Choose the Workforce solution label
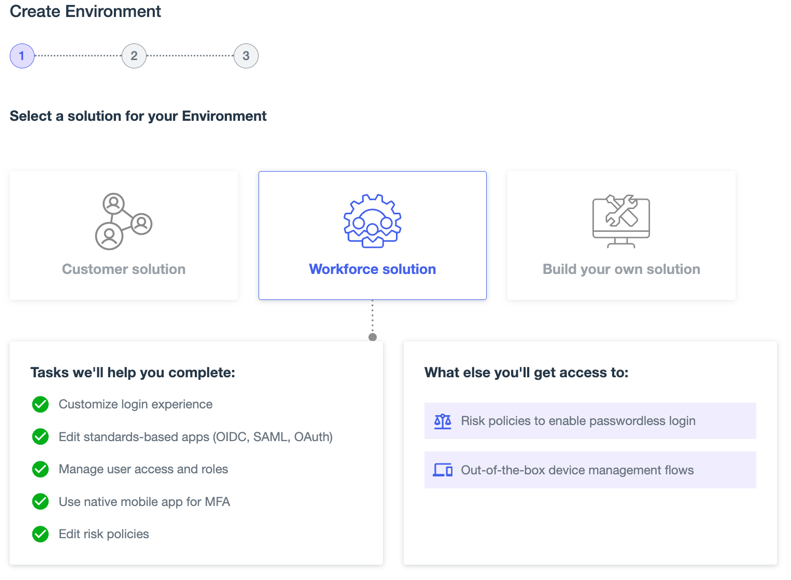 [372, 269]
